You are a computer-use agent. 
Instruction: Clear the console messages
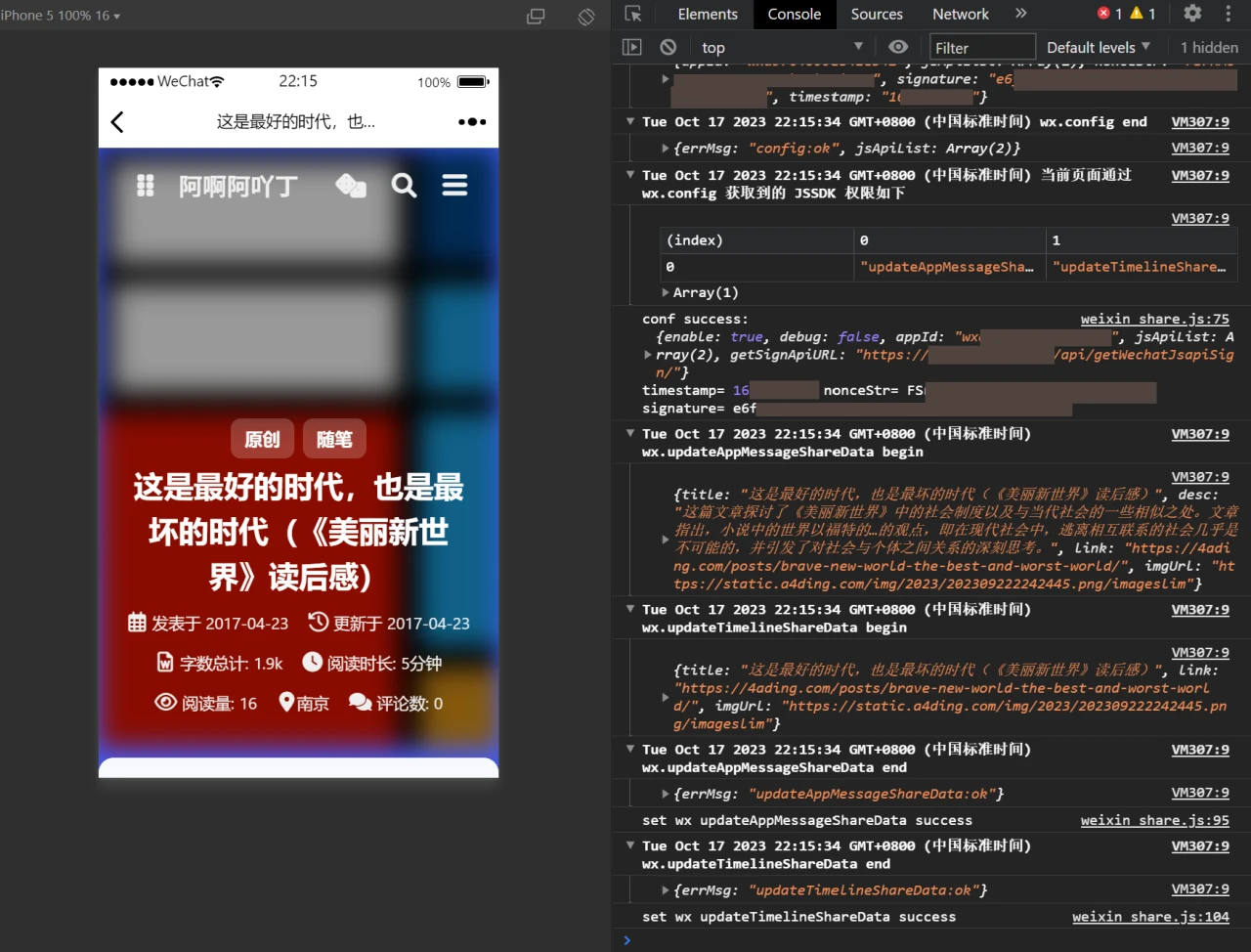click(x=668, y=46)
